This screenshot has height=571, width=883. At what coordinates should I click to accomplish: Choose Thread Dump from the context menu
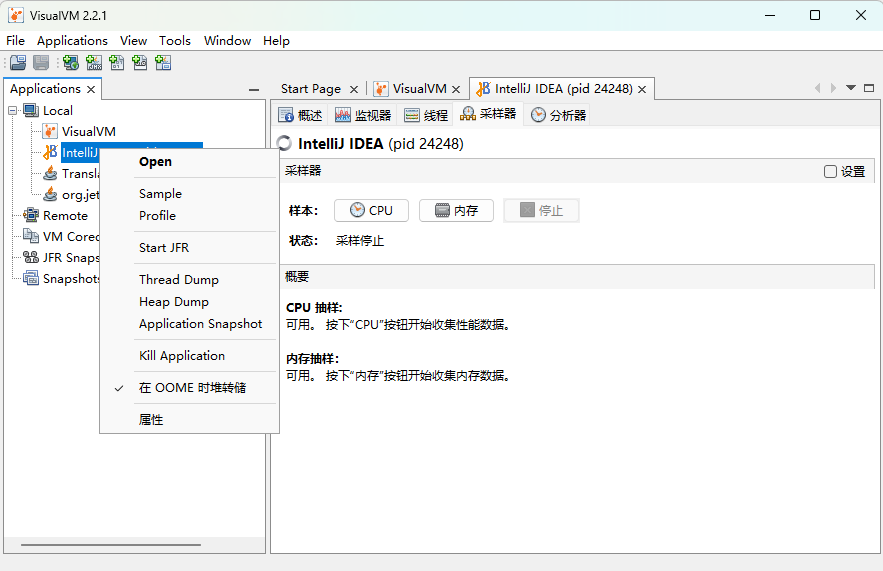(x=189, y=279)
